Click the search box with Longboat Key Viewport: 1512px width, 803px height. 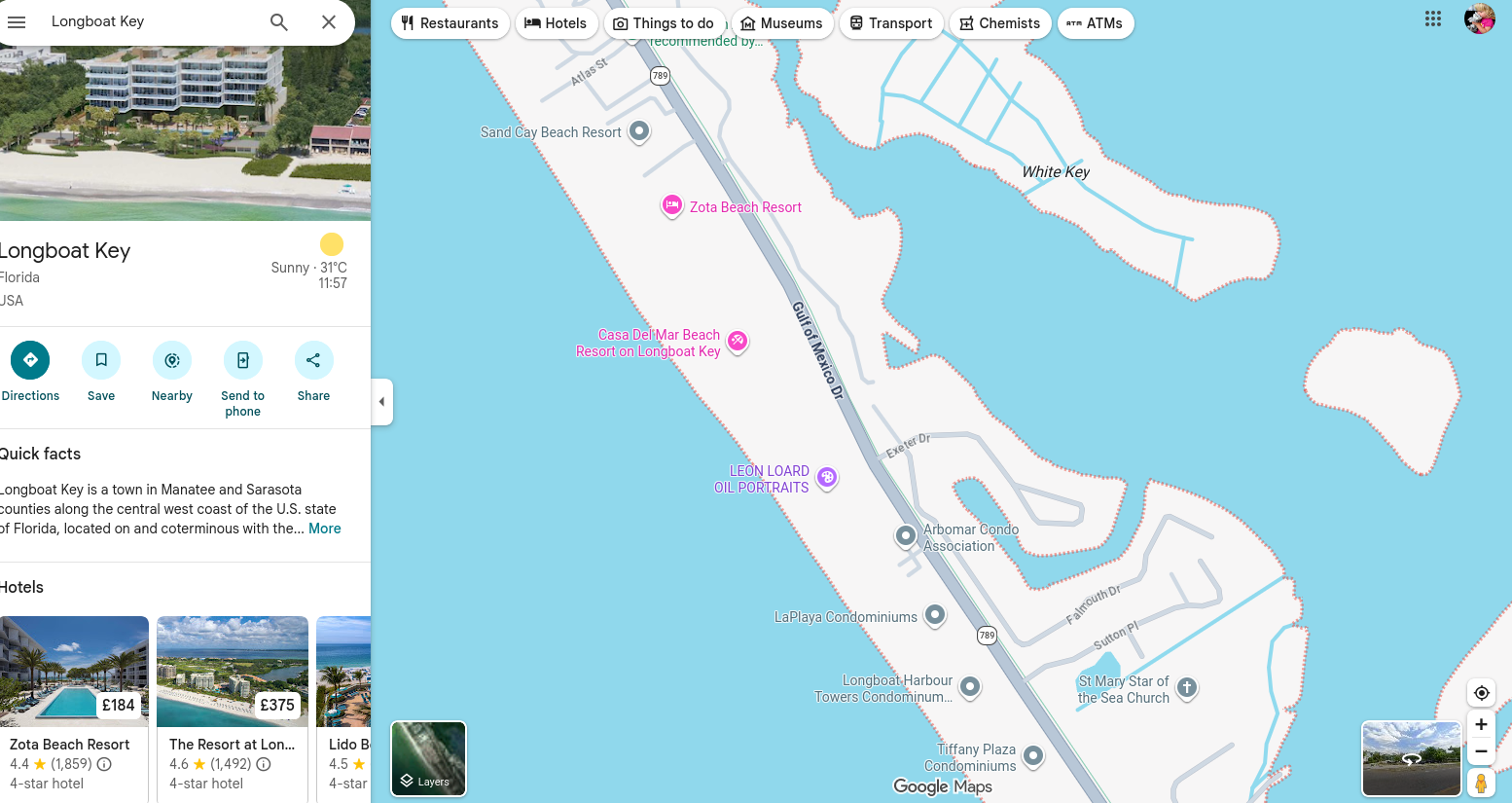146,21
